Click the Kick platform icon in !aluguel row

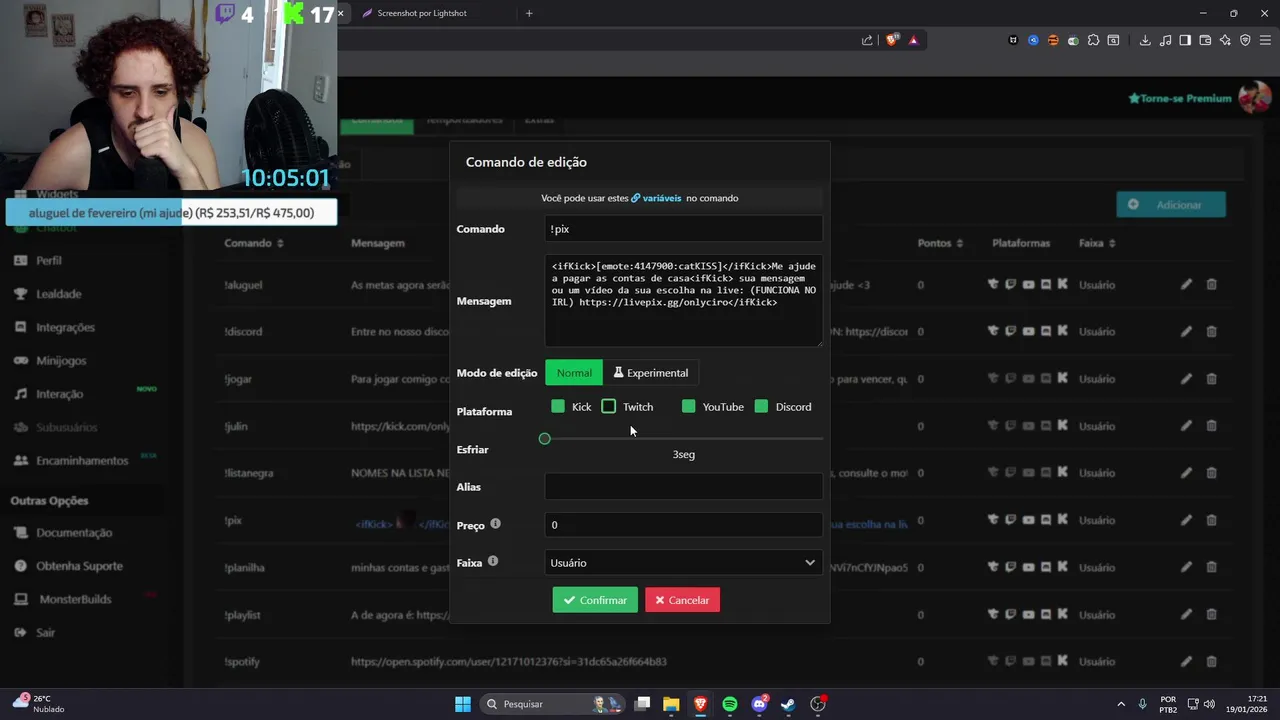pos(1062,284)
